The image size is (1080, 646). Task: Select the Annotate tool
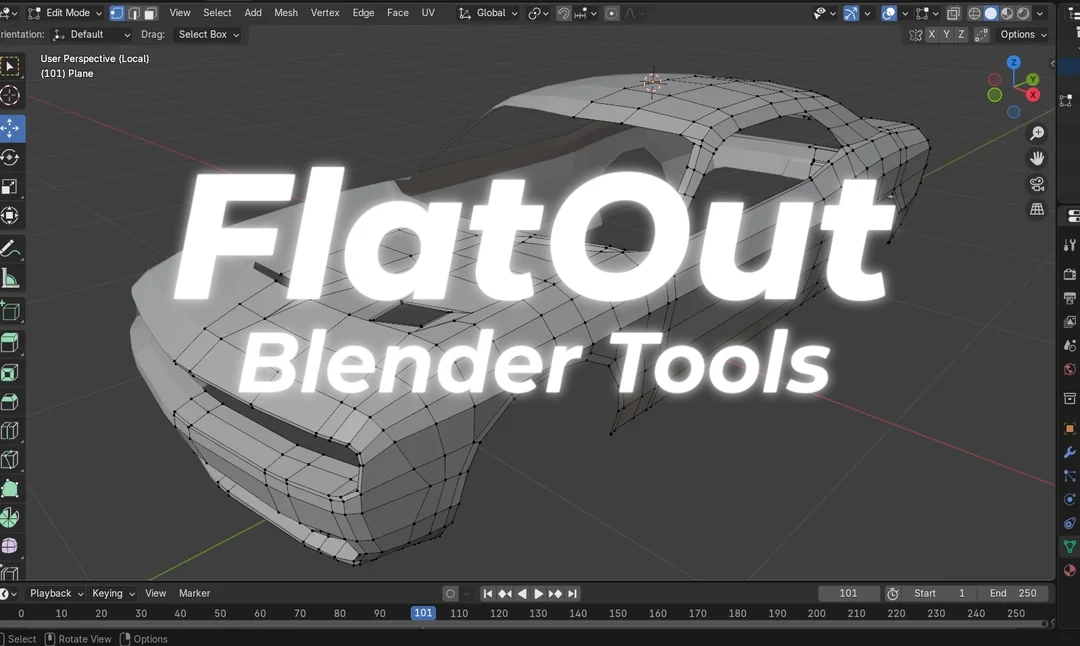10,249
